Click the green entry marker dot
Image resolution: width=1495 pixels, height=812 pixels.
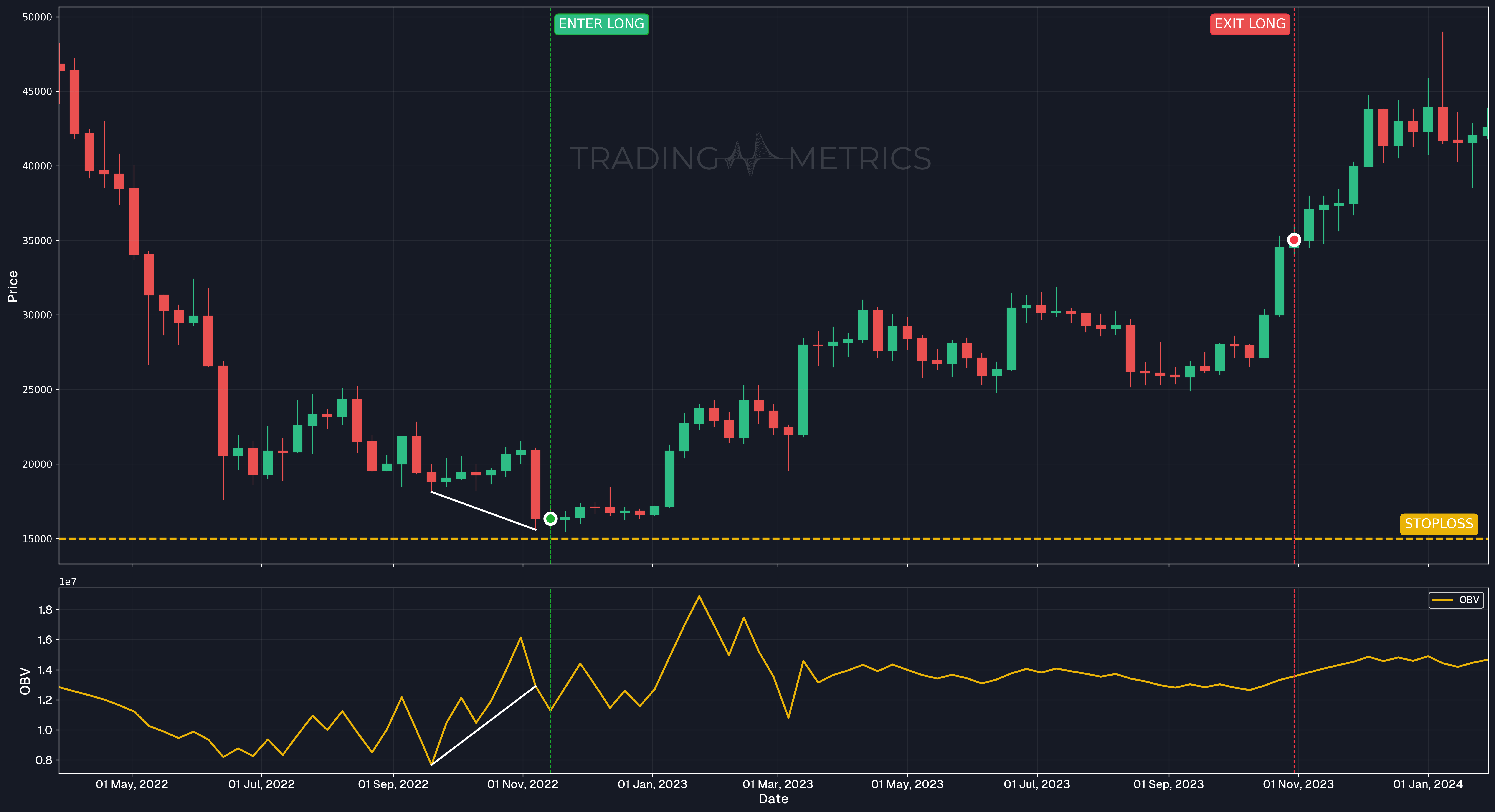pos(550,519)
